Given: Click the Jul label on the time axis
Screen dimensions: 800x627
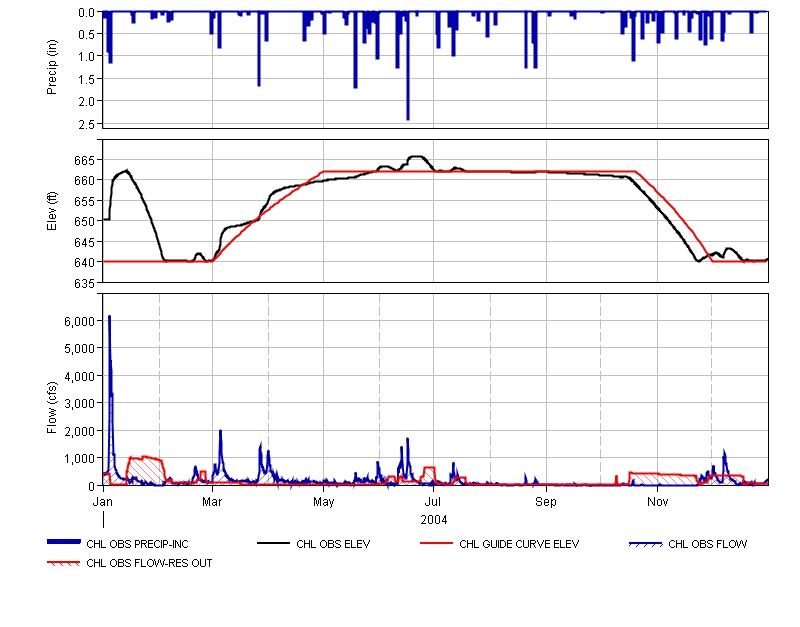Looking at the screenshot, I should coord(434,500).
